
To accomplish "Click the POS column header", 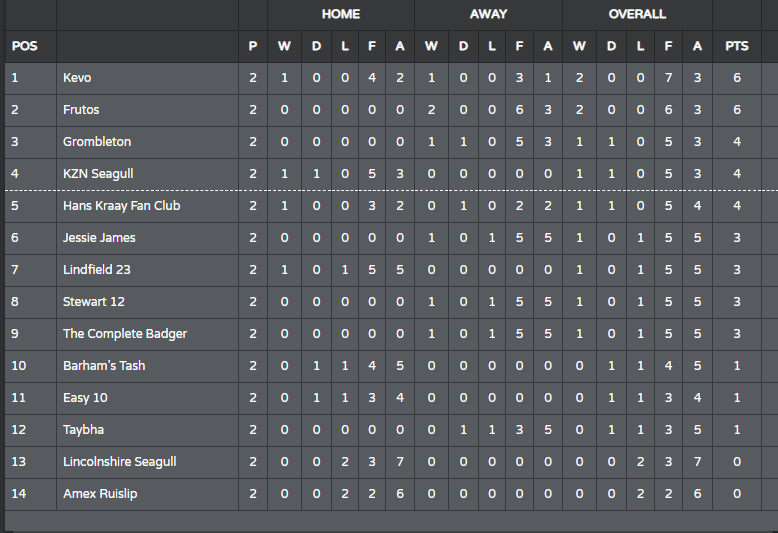I will point(24,46).
